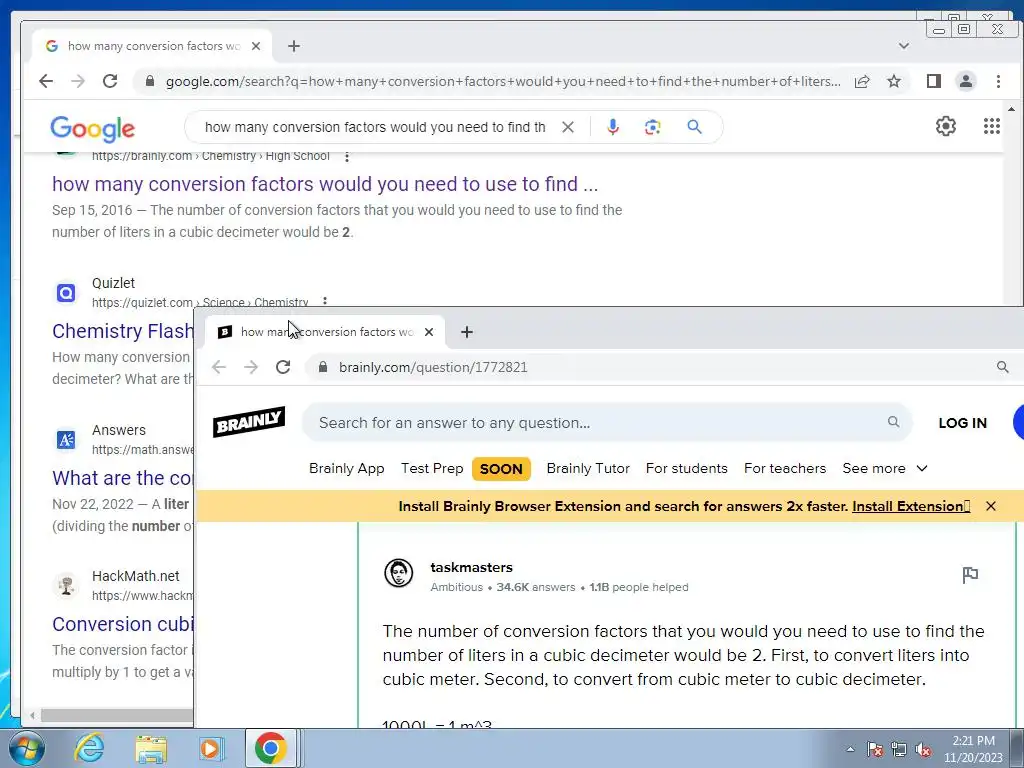Click the horizontal scrollbar in Google window
This screenshot has width=1024, height=768.
[116, 715]
